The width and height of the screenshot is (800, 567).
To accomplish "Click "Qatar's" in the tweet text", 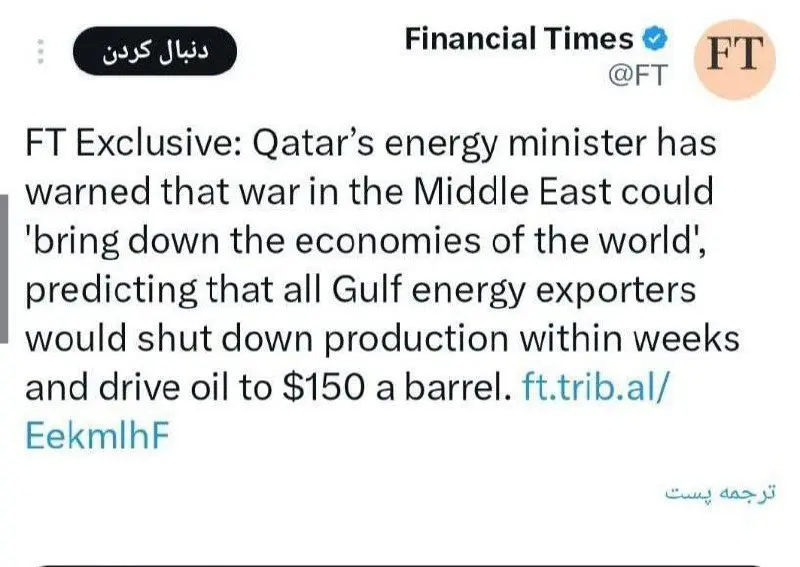I will pos(308,144).
